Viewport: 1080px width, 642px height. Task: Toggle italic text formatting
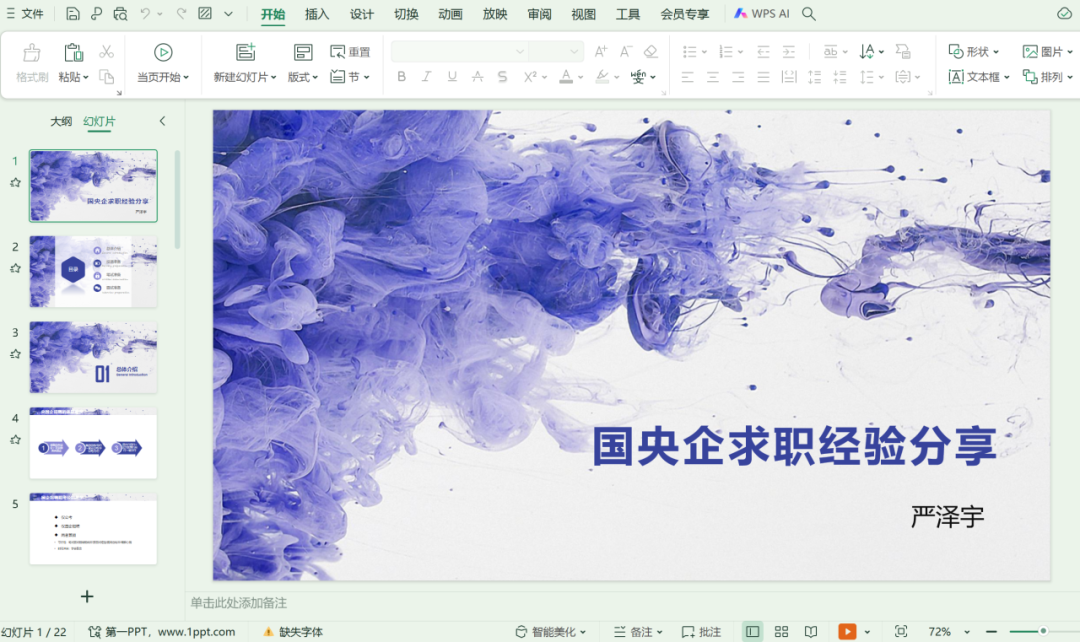click(x=427, y=77)
